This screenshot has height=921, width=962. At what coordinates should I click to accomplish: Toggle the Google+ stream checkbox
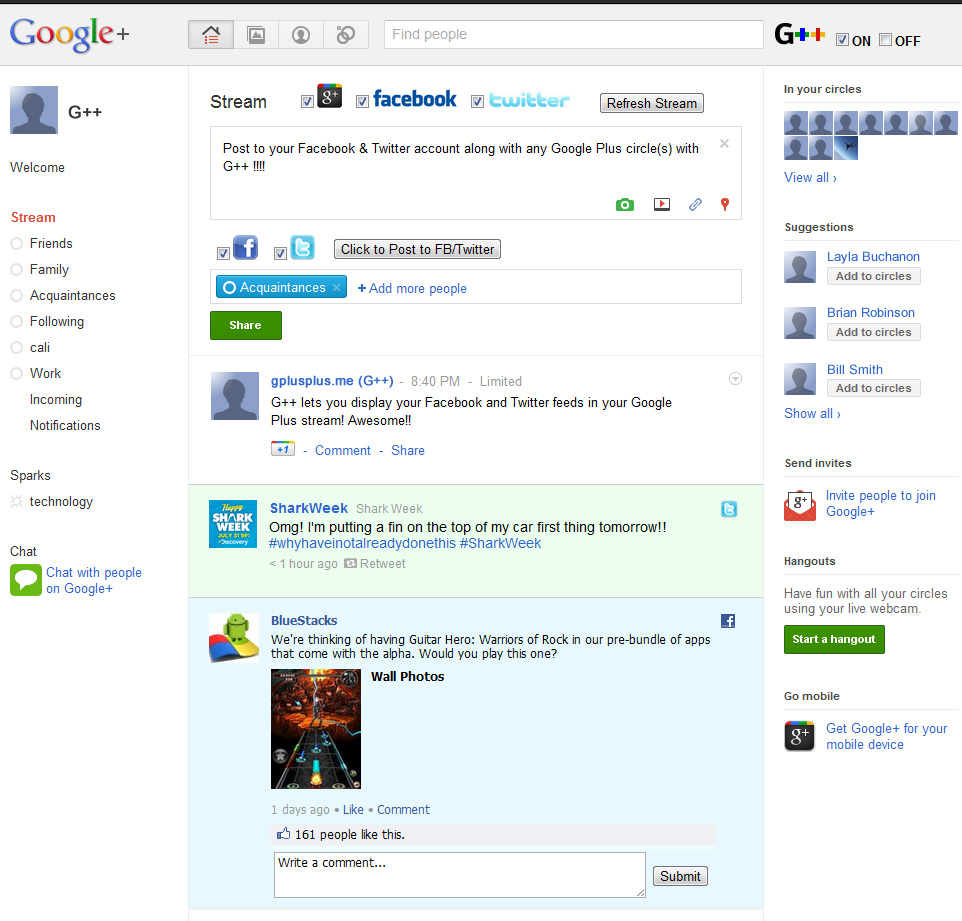307,102
